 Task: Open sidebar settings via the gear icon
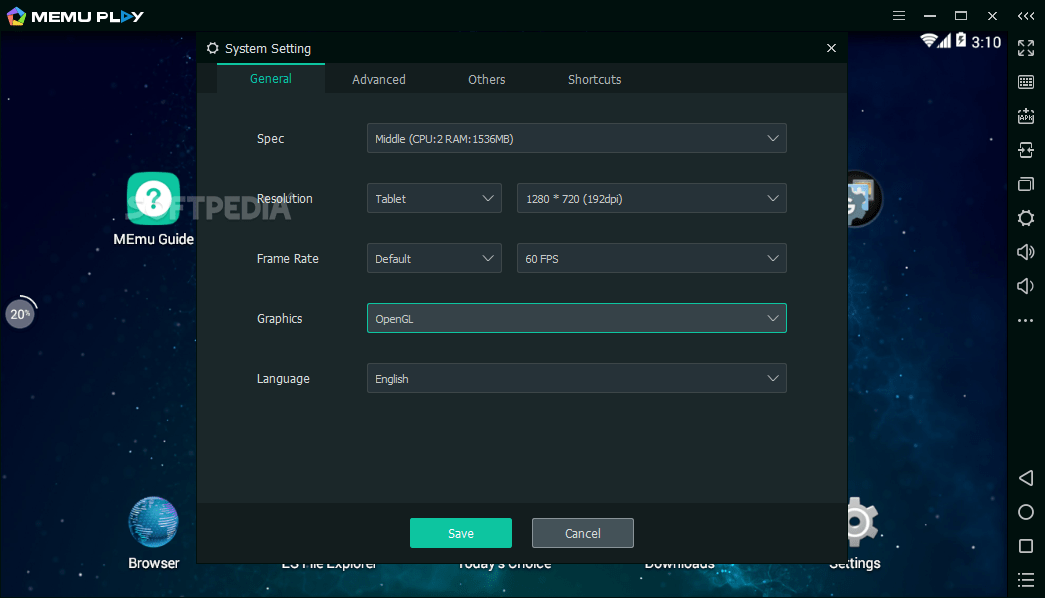point(1026,218)
